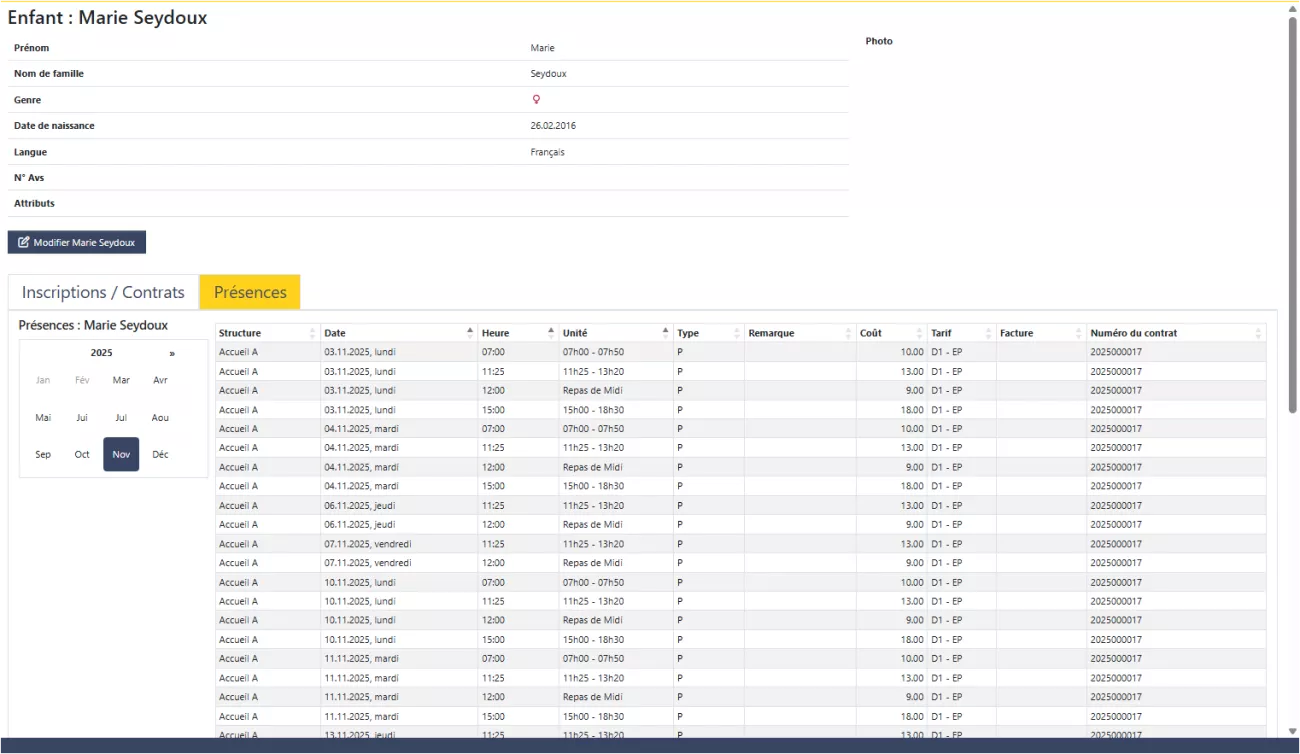Choose Oct in the month calendar
This screenshot has height=754, width=1300.
[x=82, y=455]
